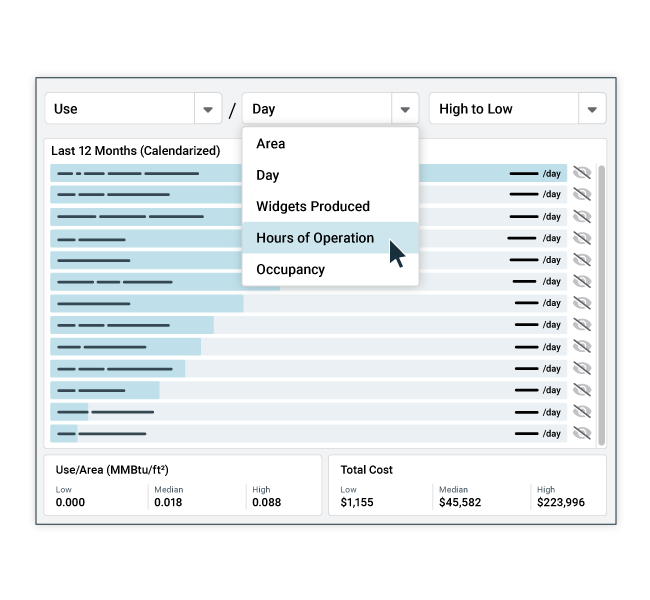Choose Day in the dropdown list
Image resolution: width=650 pixels, height=600 pixels.
(x=268, y=175)
